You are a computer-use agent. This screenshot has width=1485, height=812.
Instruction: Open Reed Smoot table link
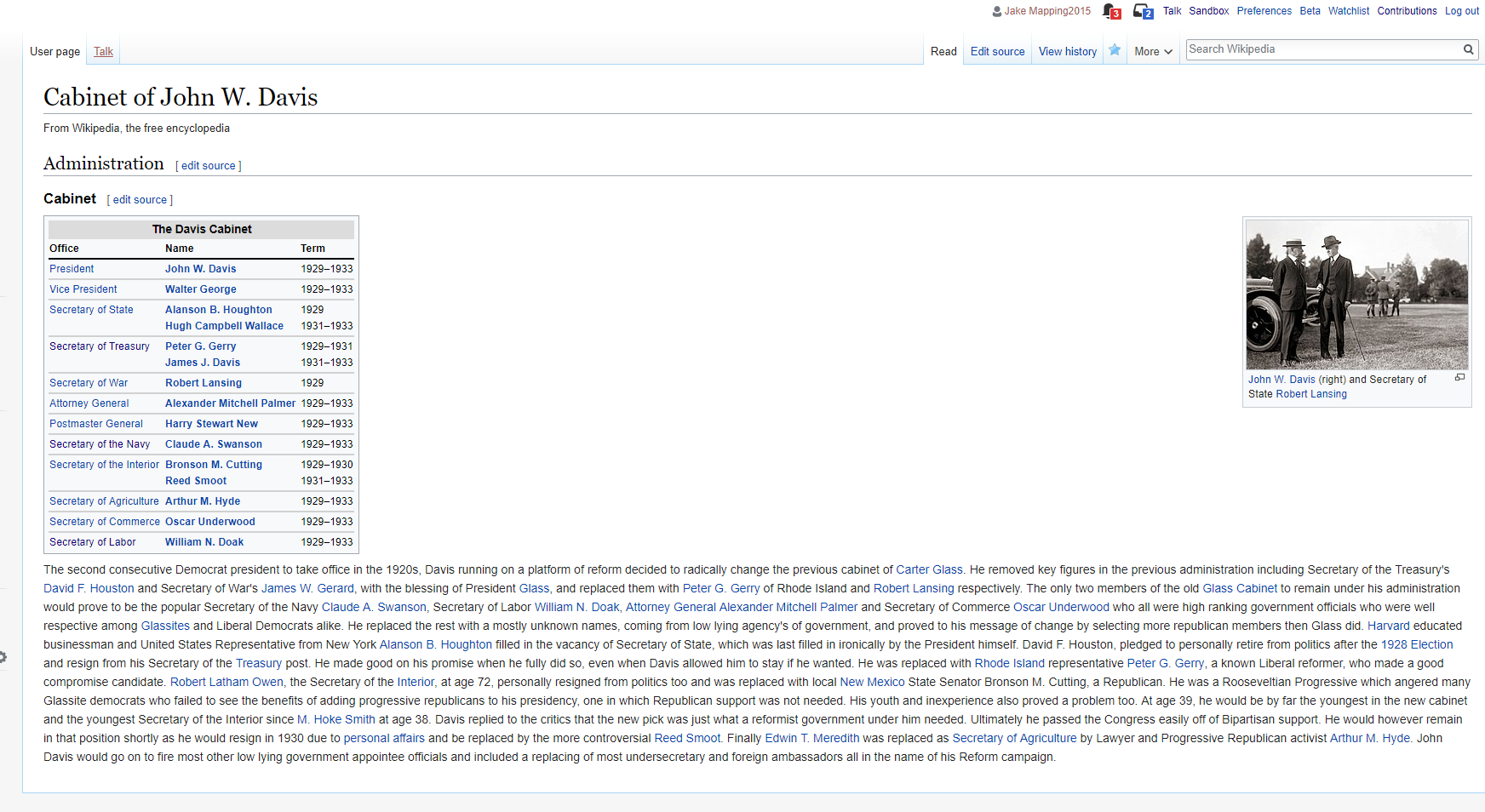(196, 481)
